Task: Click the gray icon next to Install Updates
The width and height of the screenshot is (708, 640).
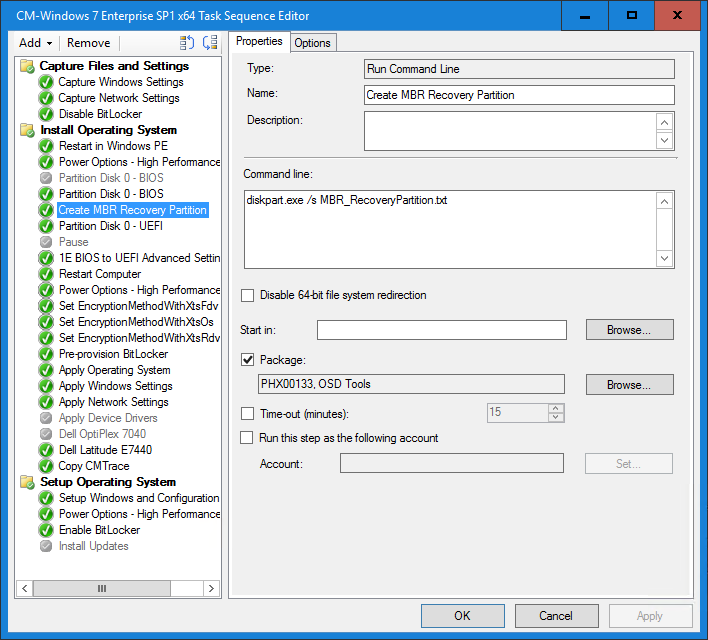Action: [x=46, y=546]
